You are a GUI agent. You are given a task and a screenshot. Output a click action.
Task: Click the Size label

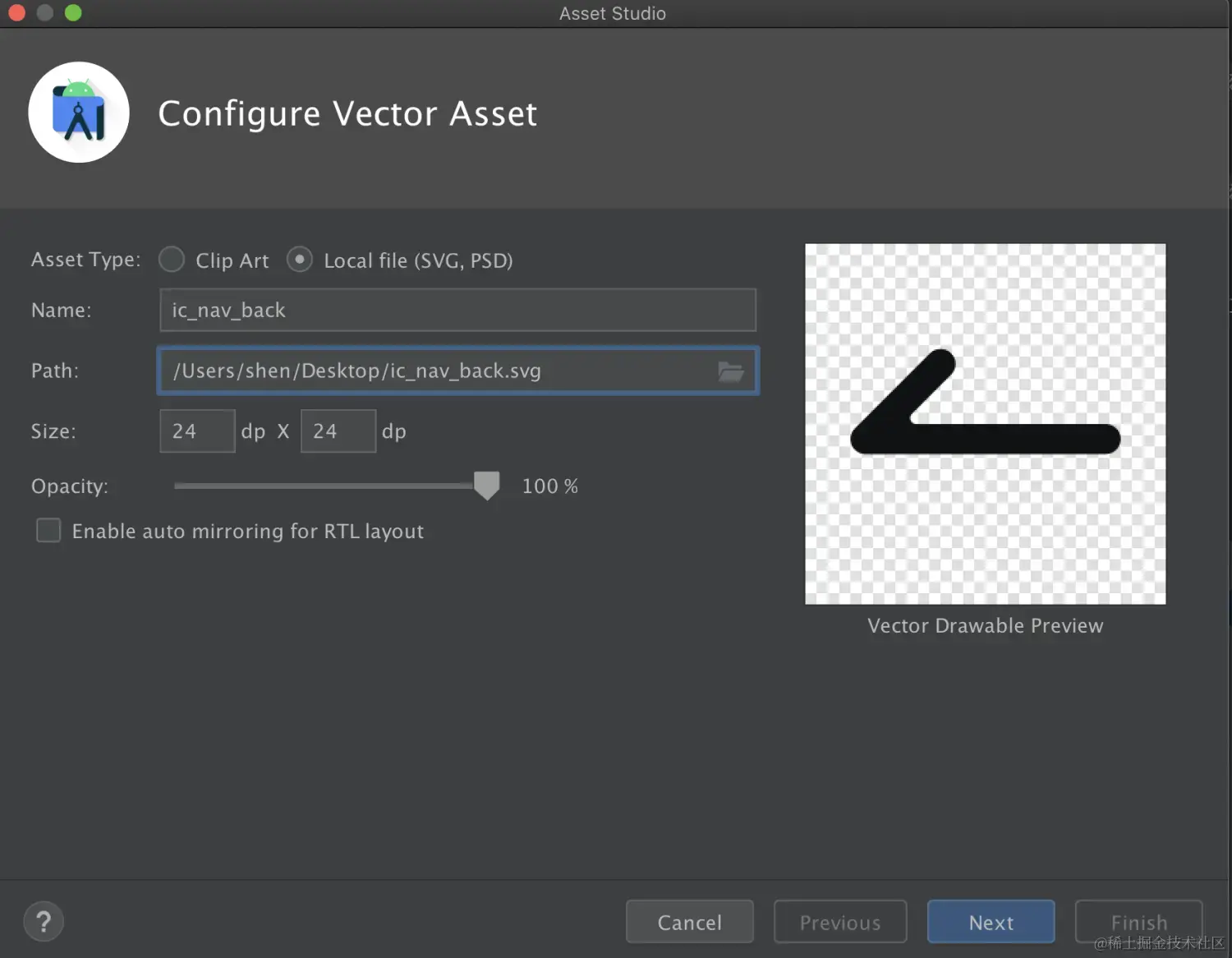(53, 431)
